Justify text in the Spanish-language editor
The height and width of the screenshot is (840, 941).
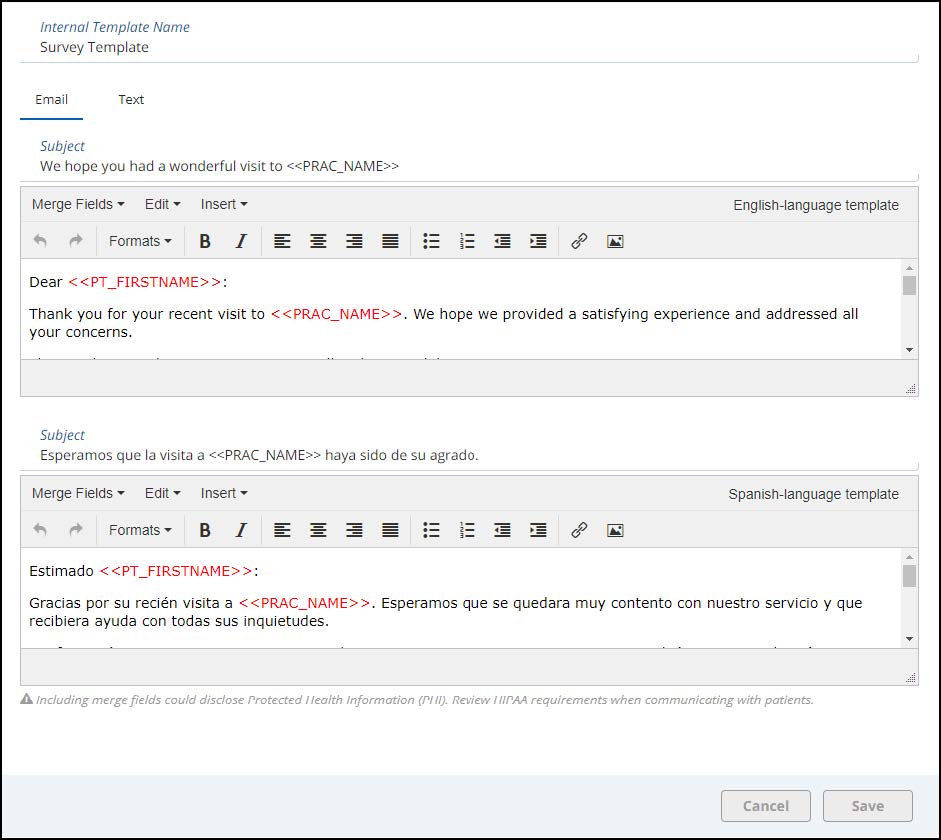pos(390,530)
